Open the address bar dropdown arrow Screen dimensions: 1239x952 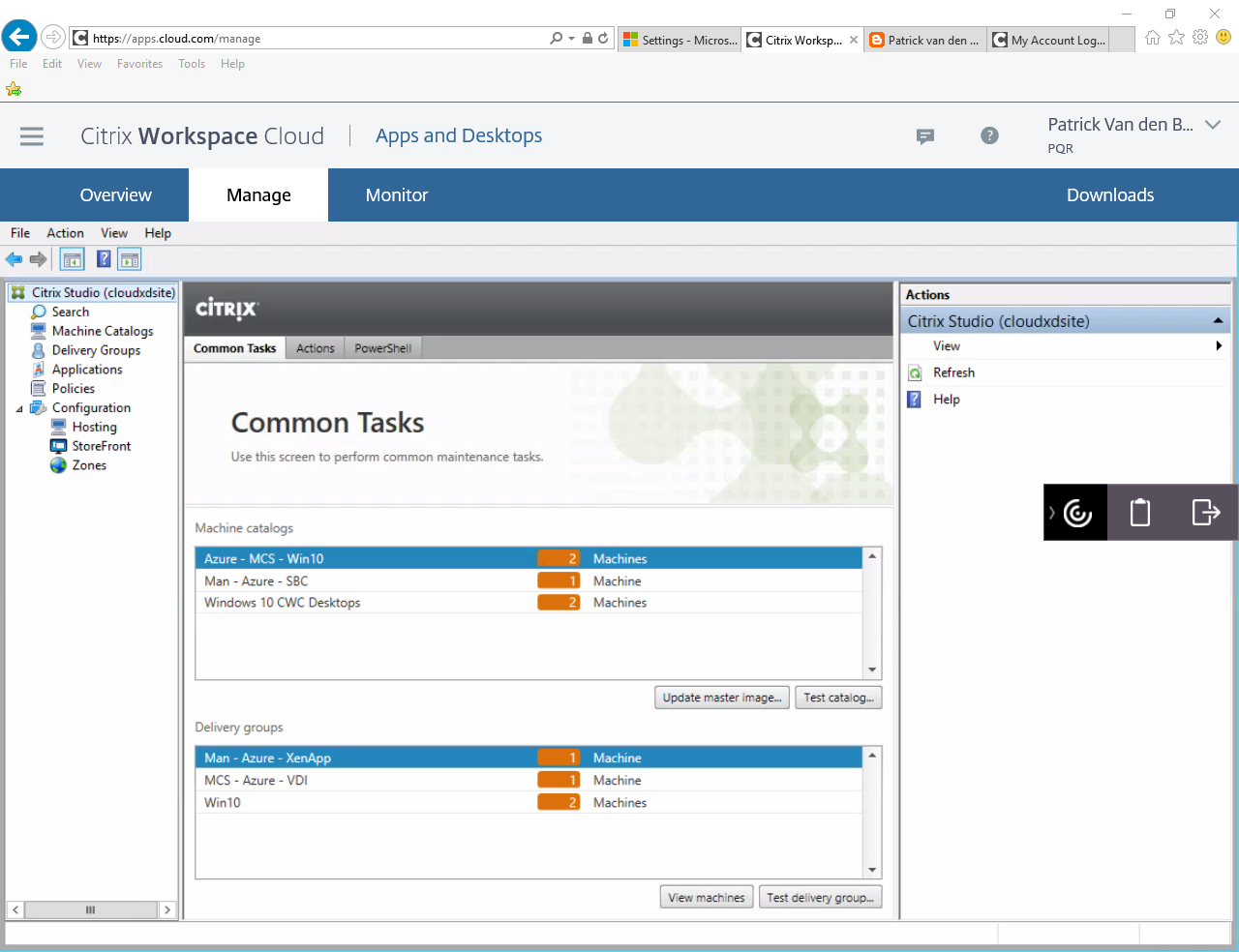[x=571, y=38]
